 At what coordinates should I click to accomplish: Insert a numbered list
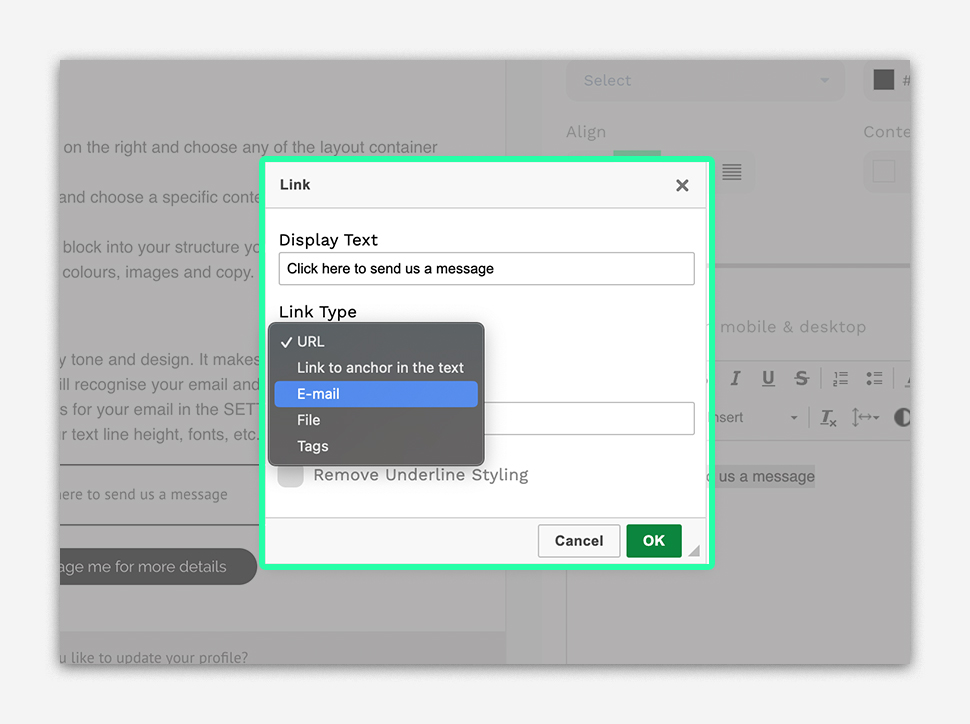840,379
